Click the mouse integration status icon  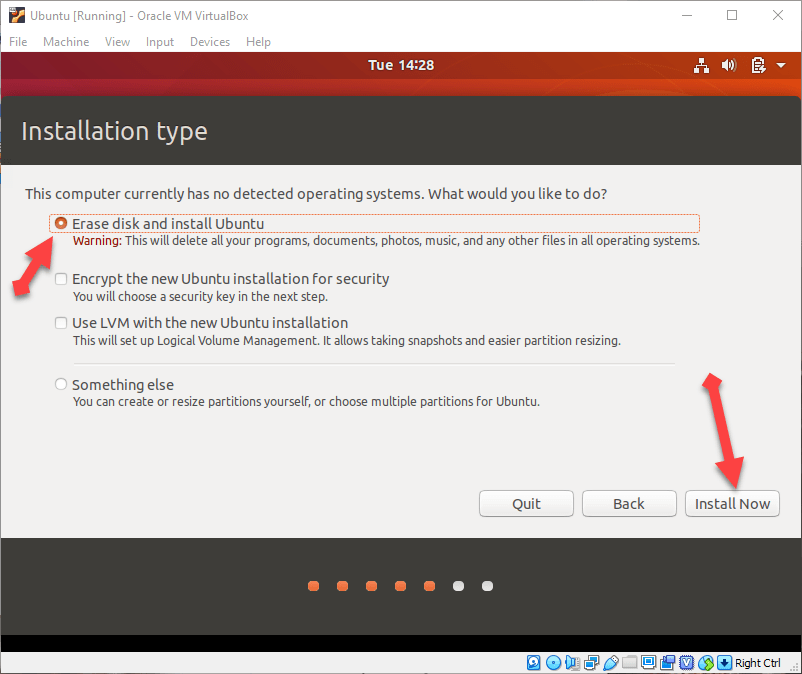pyautogui.click(x=706, y=663)
